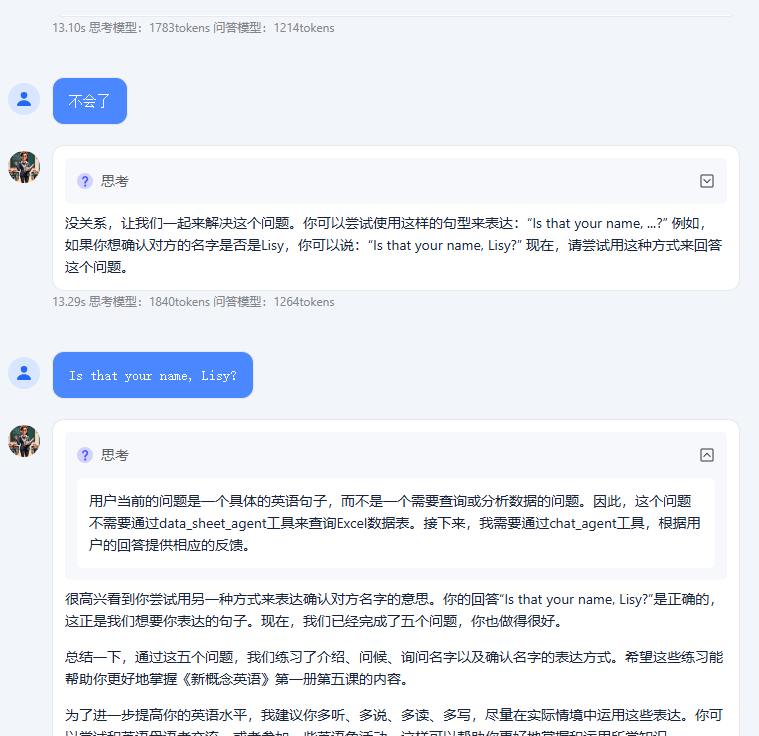Click question-mark icon in the expanded 思考 header
Image resolution: width=759 pixels, height=736 pixels.
85,455
